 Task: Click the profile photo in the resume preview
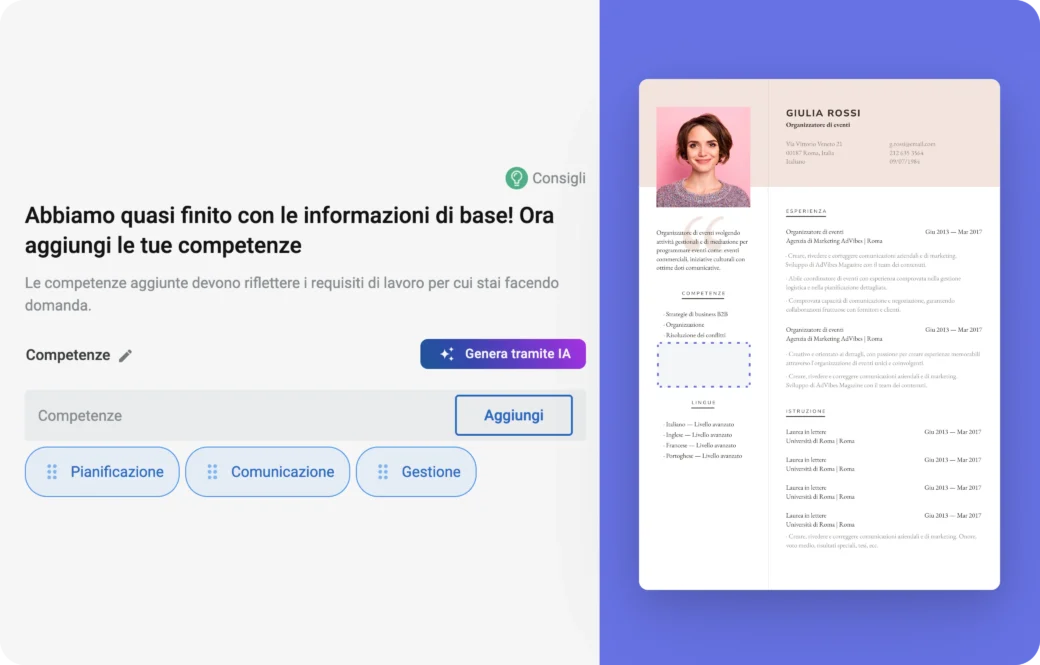pyautogui.click(x=703, y=157)
